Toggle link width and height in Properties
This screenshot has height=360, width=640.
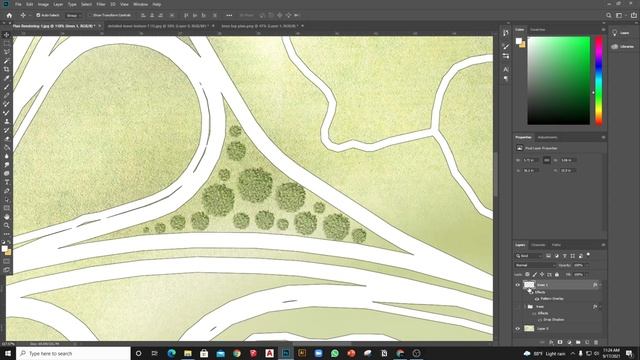pyautogui.click(x=547, y=160)
